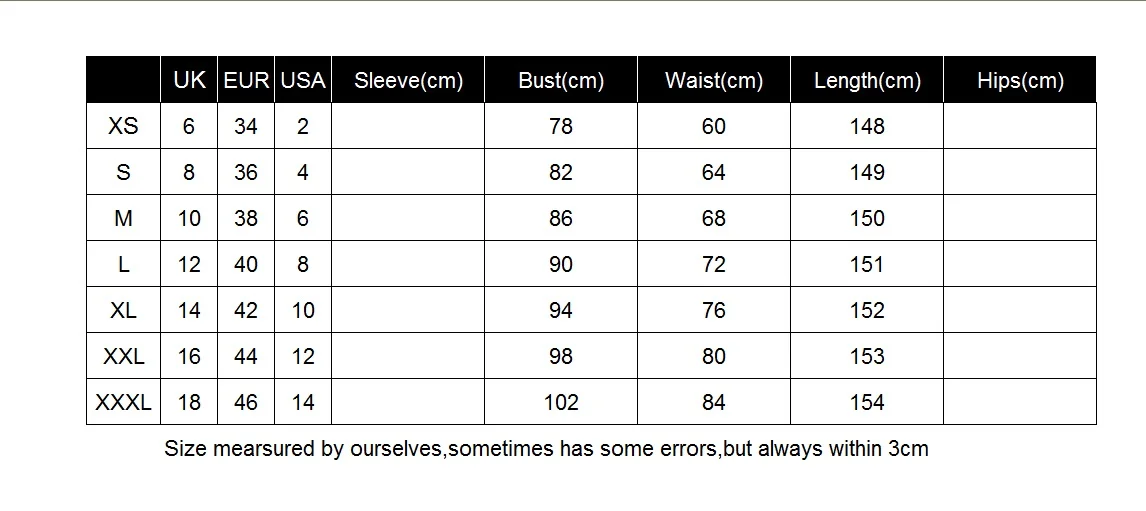Click the length value 154
Screen dimensions: 1146x511
867,402
